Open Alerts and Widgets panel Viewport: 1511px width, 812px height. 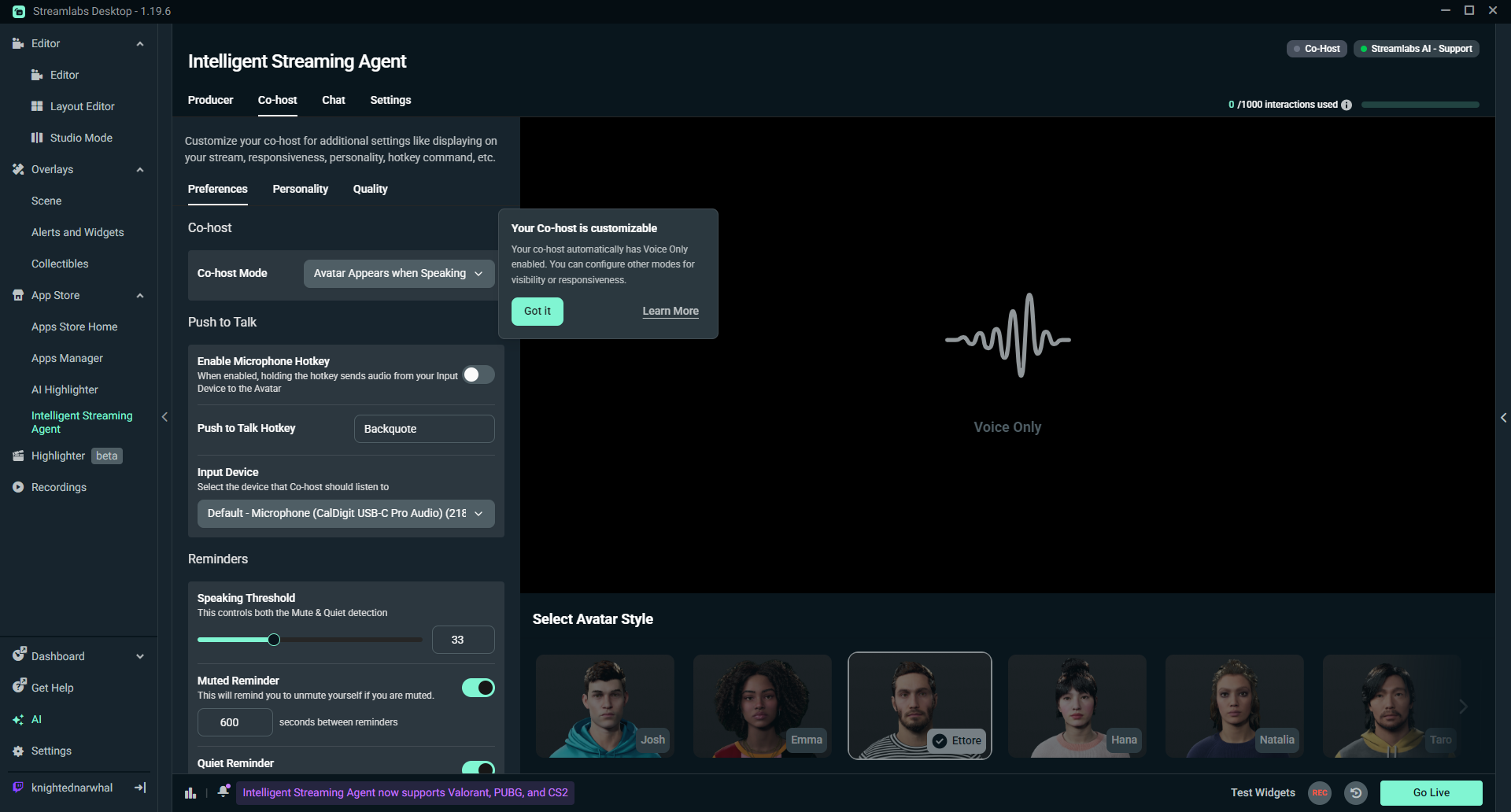[x=77, y=232]
